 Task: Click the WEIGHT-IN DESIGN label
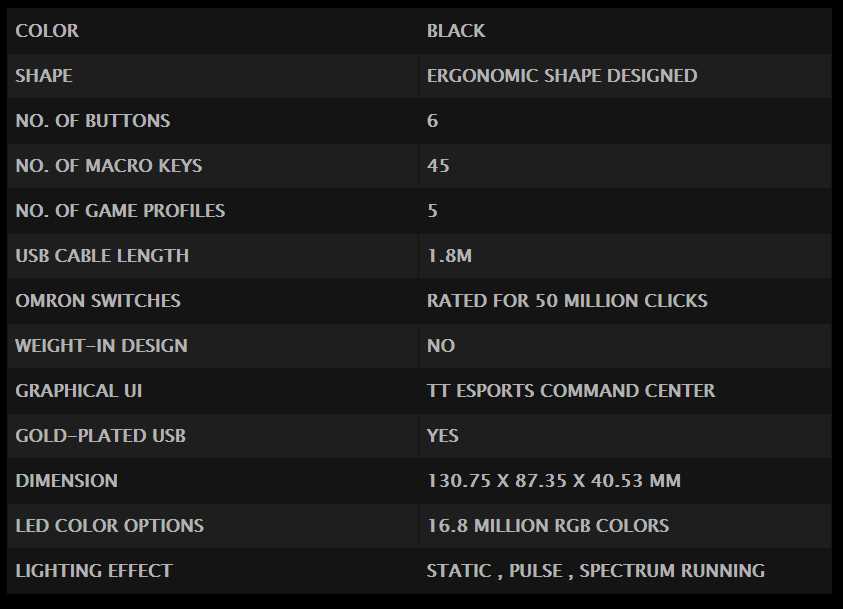click(102, 346)
